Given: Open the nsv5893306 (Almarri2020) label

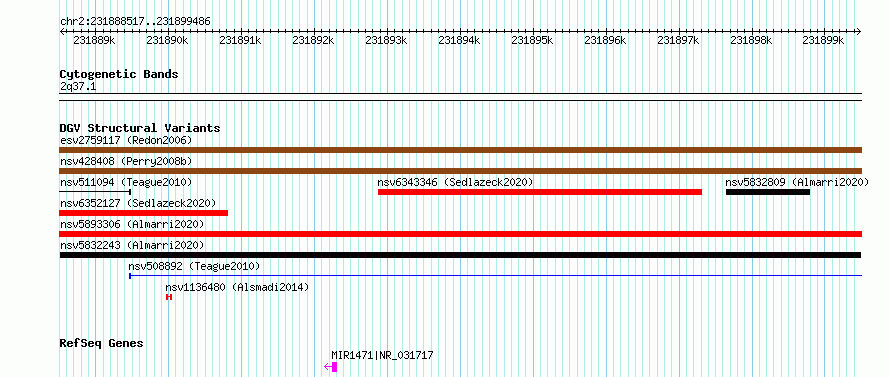Looking at the screenshot, I should point(132,224).
